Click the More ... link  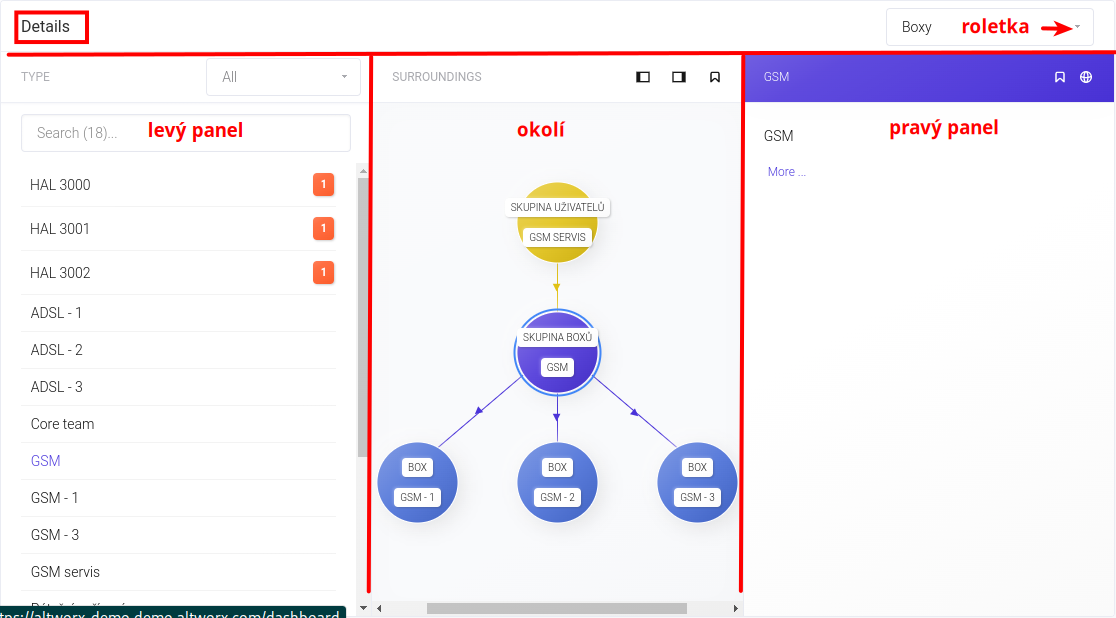click(x=786, y=172)
